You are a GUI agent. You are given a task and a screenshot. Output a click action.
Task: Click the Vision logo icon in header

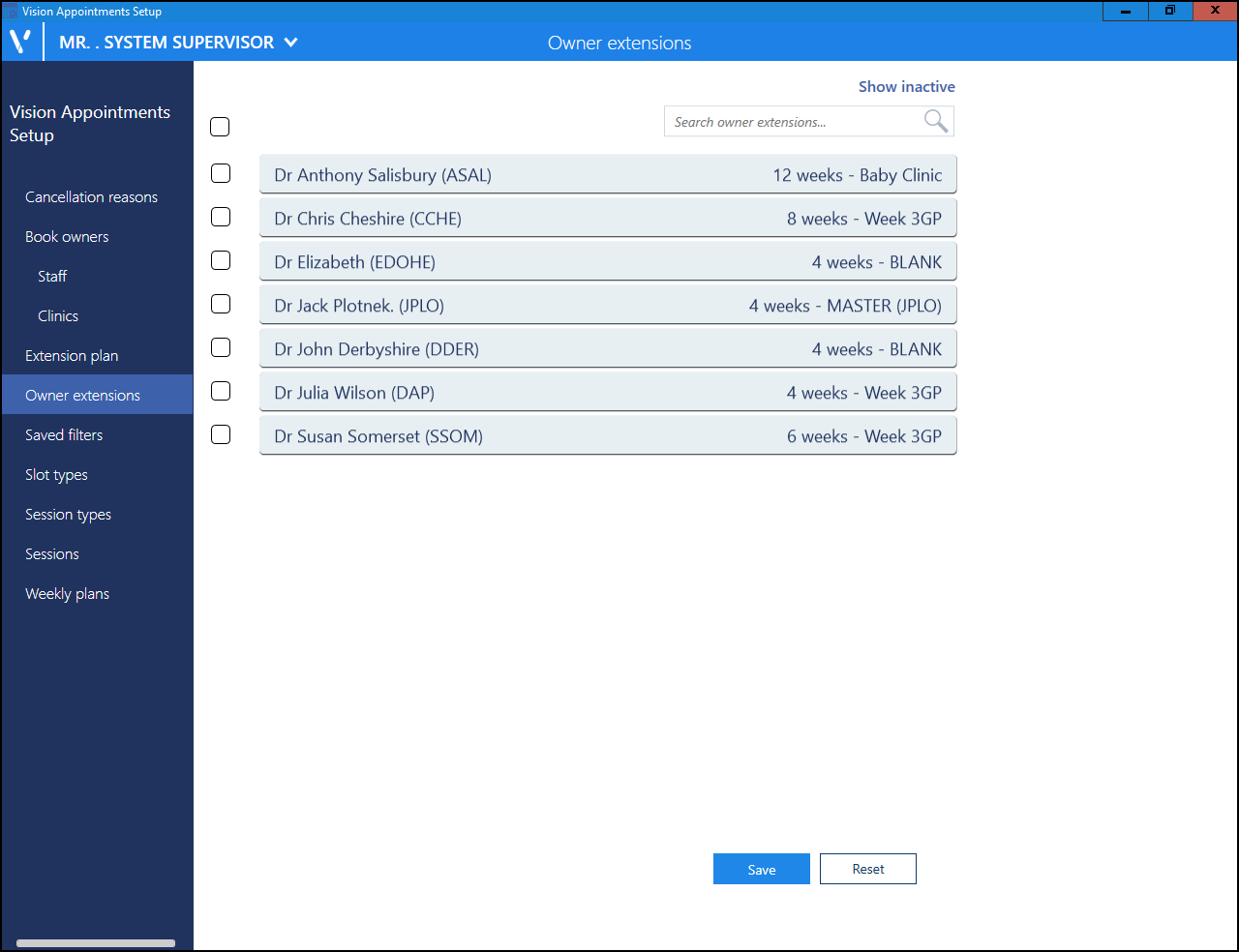[x=20, y=42]
